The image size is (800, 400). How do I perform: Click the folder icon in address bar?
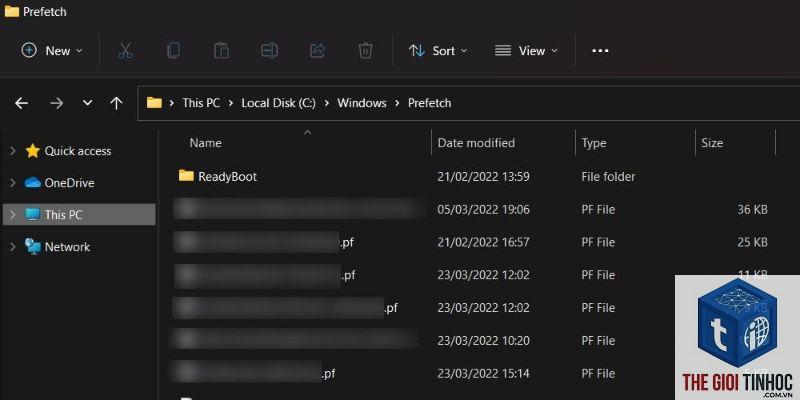click(154, 103)
